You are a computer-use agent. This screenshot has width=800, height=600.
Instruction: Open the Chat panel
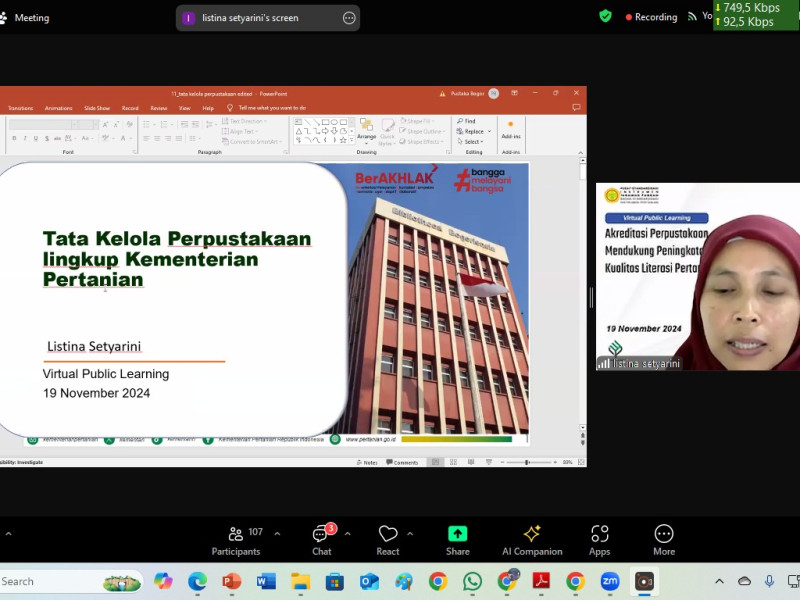[321, 540]
